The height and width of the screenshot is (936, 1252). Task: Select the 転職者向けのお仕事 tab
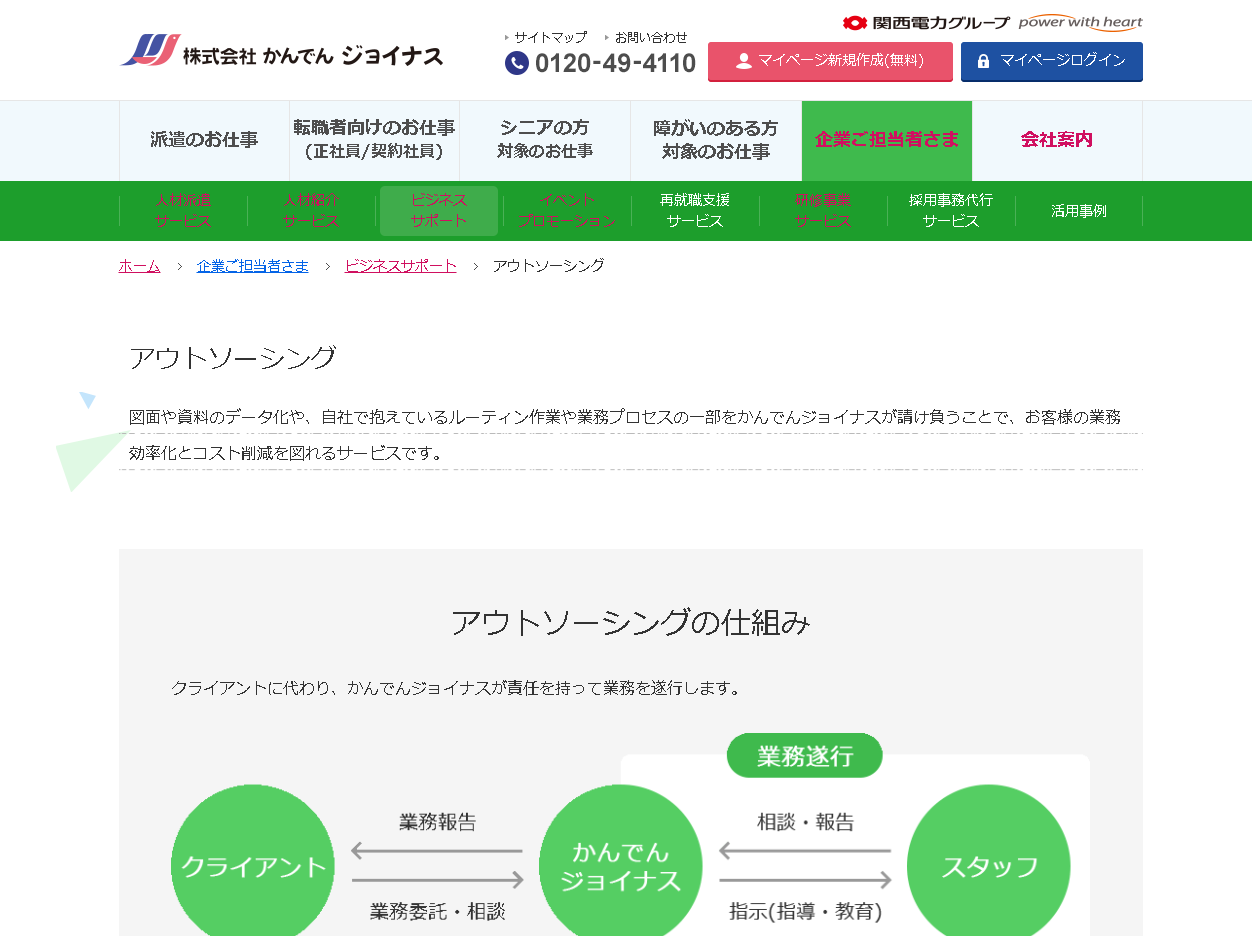point(374,140)
